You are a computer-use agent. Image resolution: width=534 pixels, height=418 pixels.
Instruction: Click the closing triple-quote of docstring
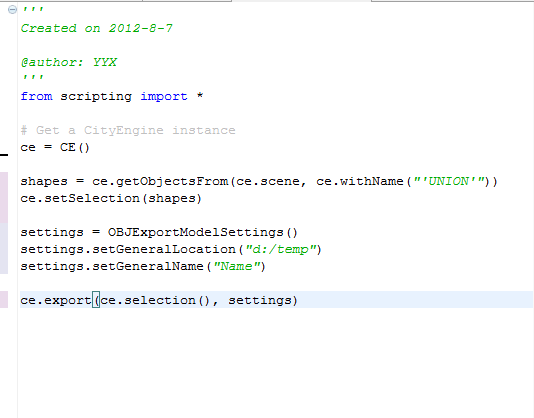pyautogui.click(x=33, y=78)
